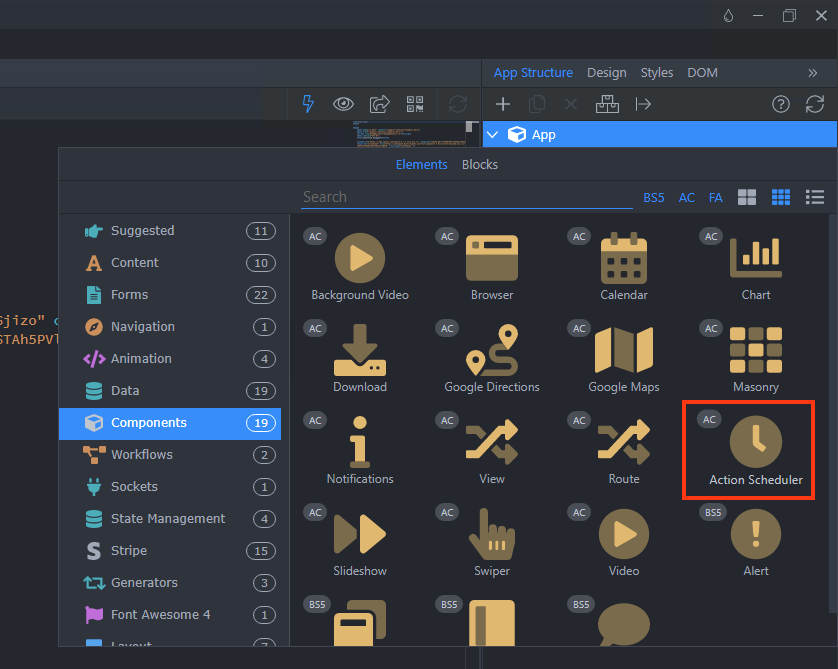The image size is (838, 669).
Task: Click the code minimap thumbnail
Action: click(408, 133)
